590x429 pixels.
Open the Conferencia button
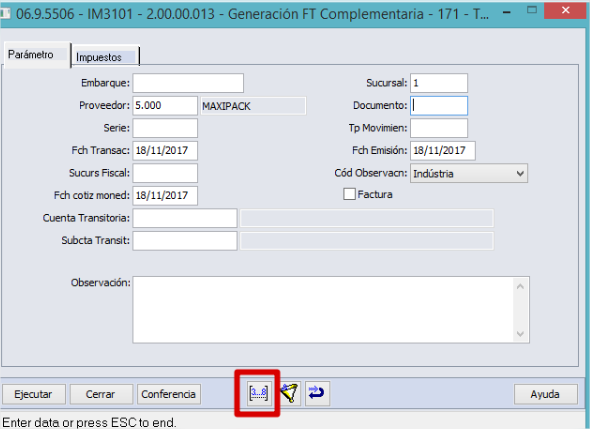(169, 394)
